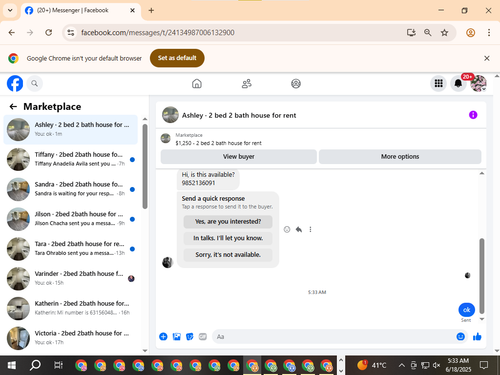Click the Set as default button
Screen dimensions: 500x375
(x=177, y=58)
